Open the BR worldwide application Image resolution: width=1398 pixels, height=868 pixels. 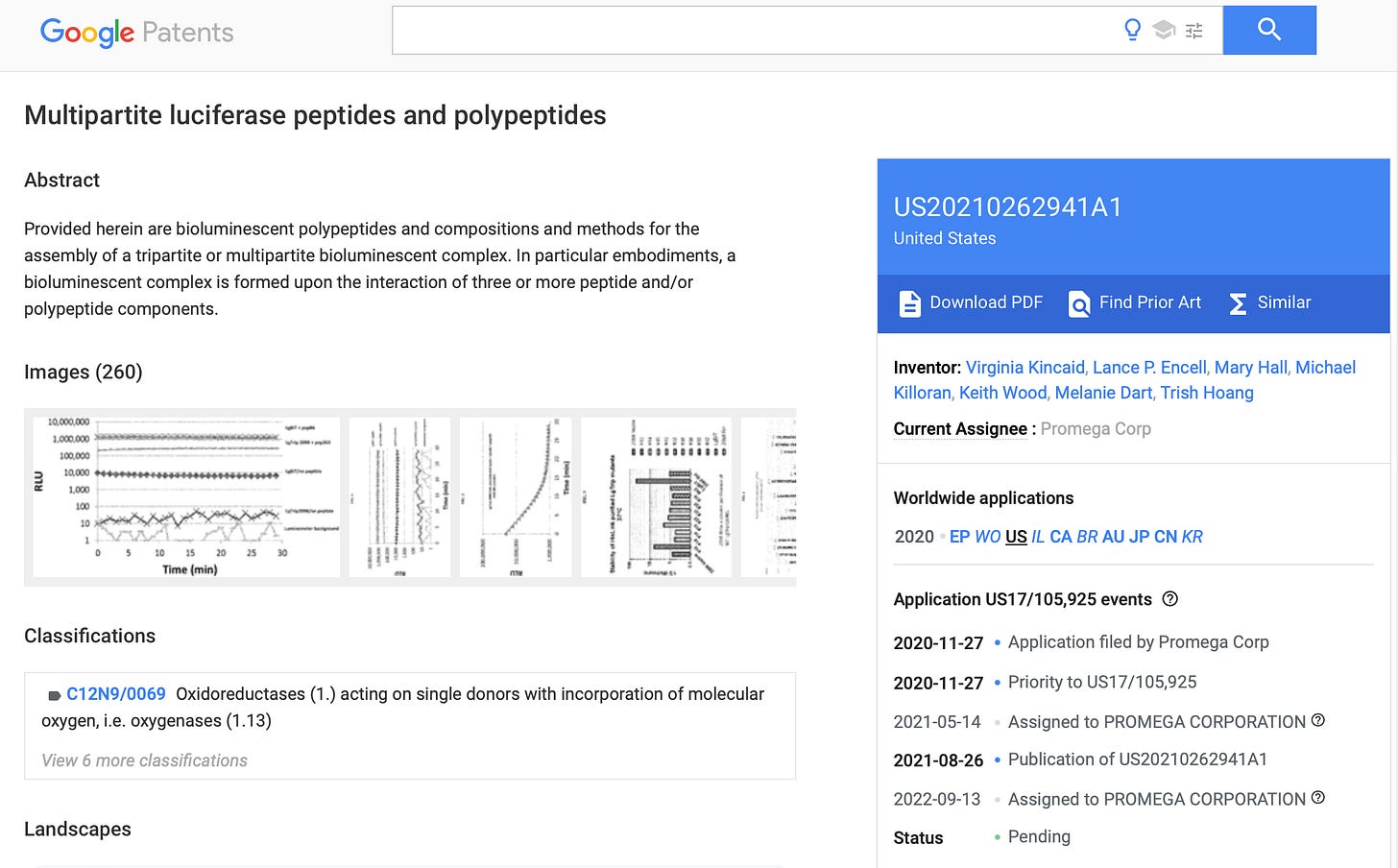tap(1087, 537)
